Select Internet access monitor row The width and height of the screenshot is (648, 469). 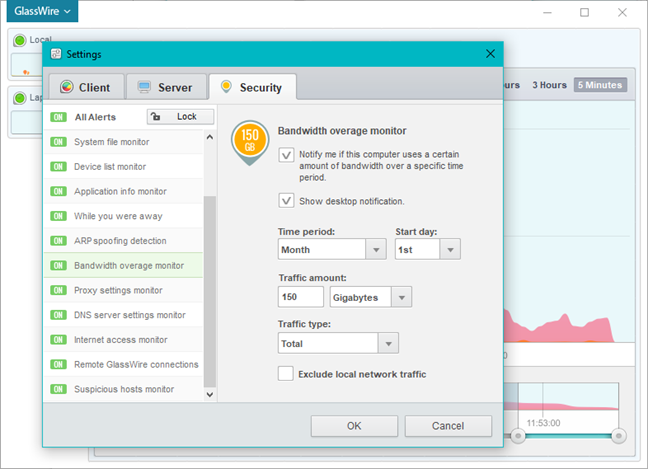pos(124,340)
